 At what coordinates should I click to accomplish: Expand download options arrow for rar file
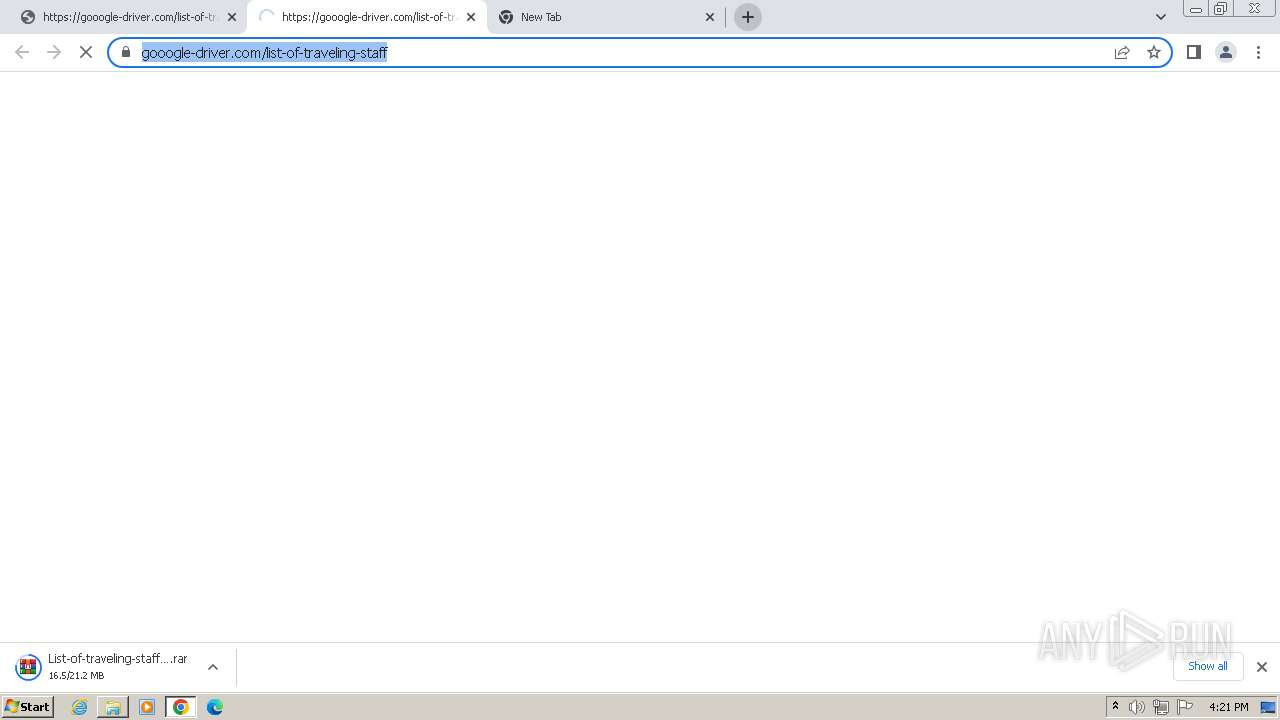click(x=213, y=667)
